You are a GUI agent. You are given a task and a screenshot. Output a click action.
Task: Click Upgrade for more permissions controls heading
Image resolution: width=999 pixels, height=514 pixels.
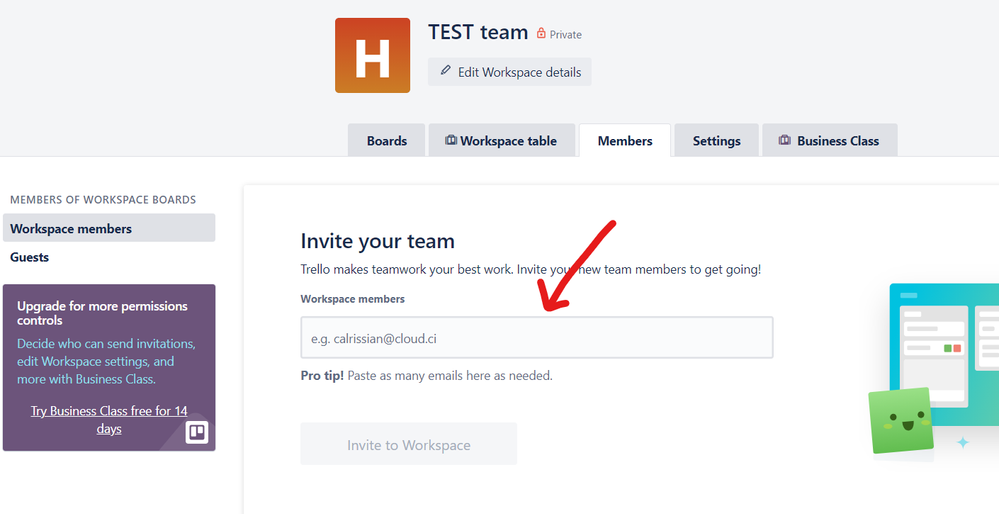coord(103,313)
